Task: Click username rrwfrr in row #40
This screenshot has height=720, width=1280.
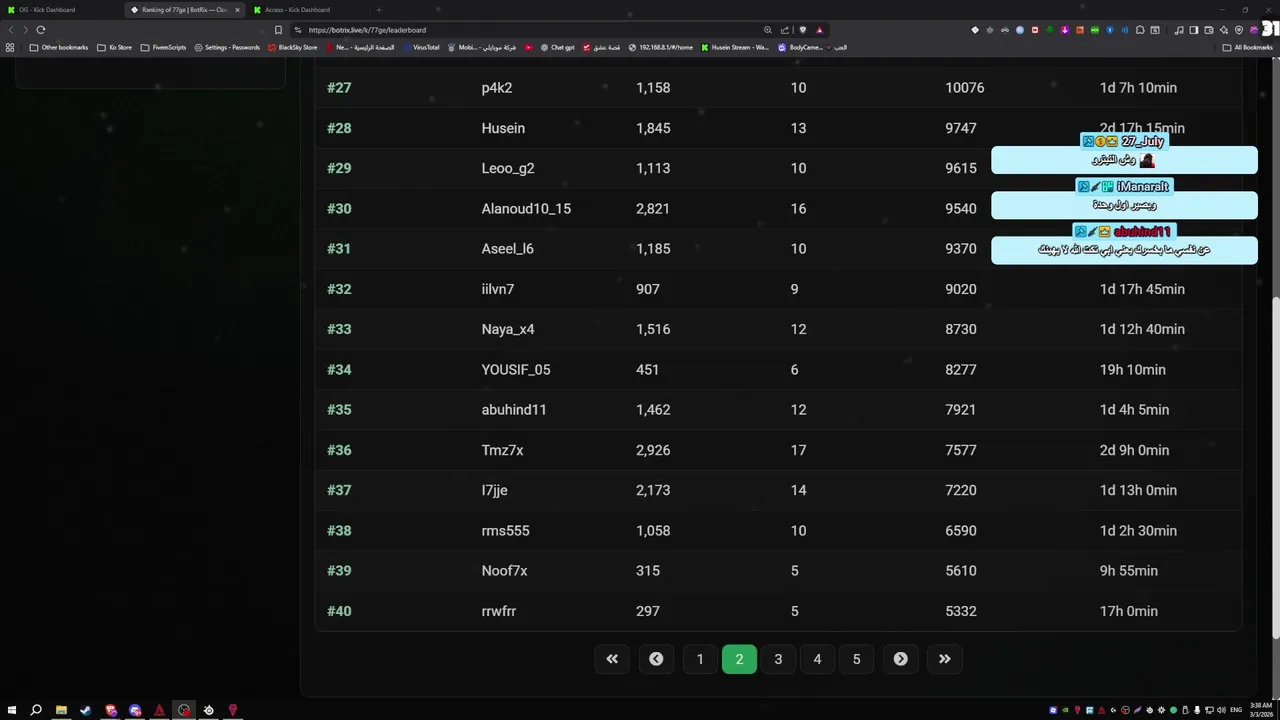Action: coord(499,611)
